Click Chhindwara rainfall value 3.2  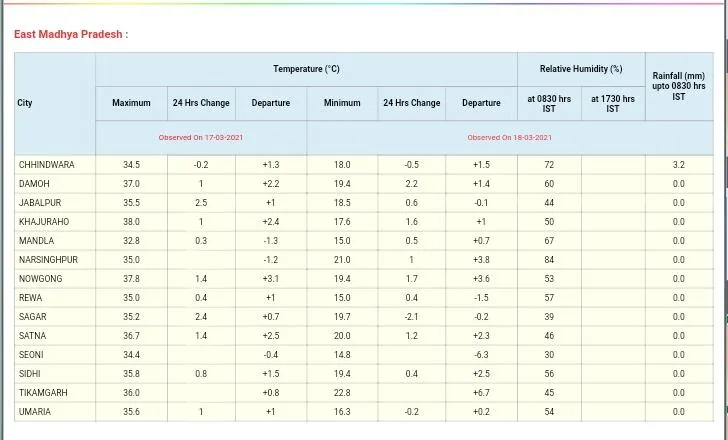tap(679, 165)
